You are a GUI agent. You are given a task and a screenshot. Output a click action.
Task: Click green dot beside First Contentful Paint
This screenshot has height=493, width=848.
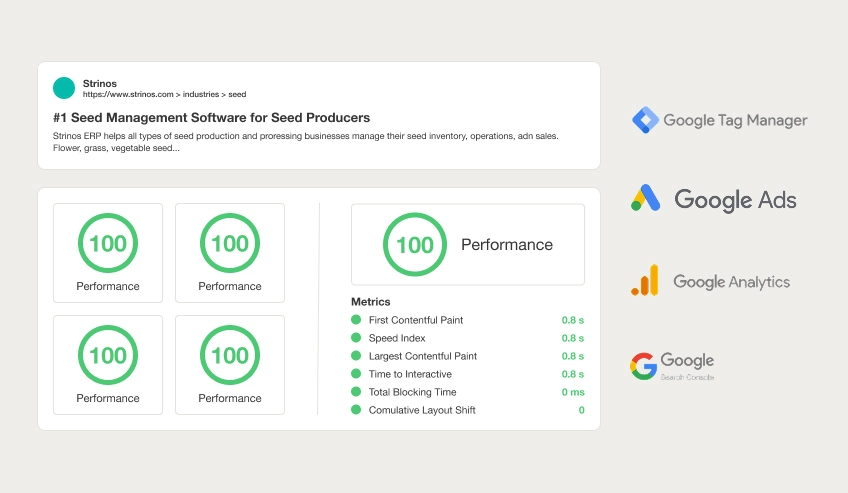(356, 319)
